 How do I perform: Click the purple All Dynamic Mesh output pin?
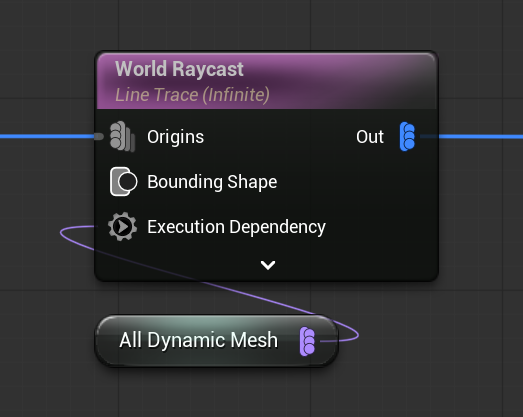308,341
